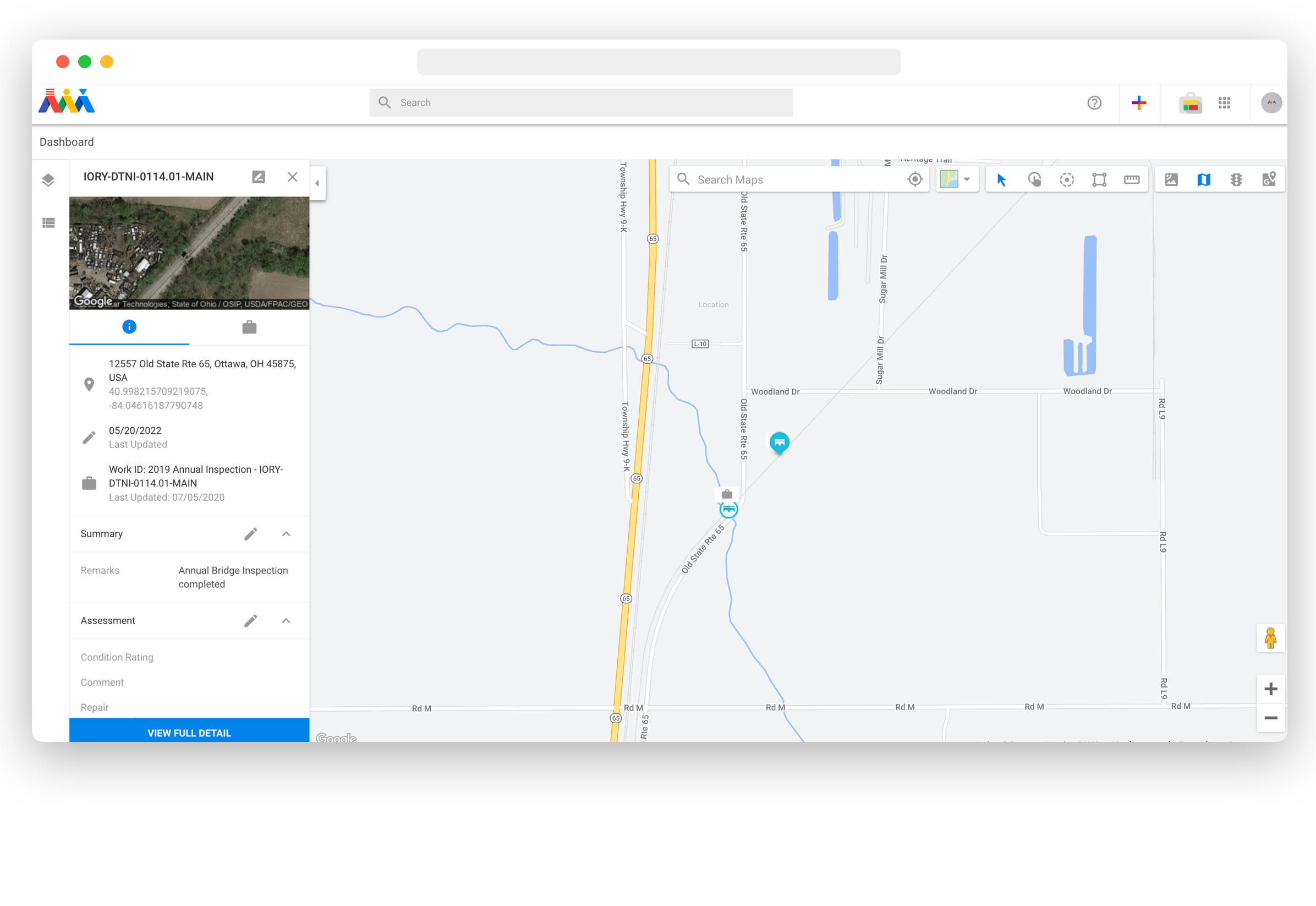
Task: Select the ruler measure tool
Action: (1132, 180)
